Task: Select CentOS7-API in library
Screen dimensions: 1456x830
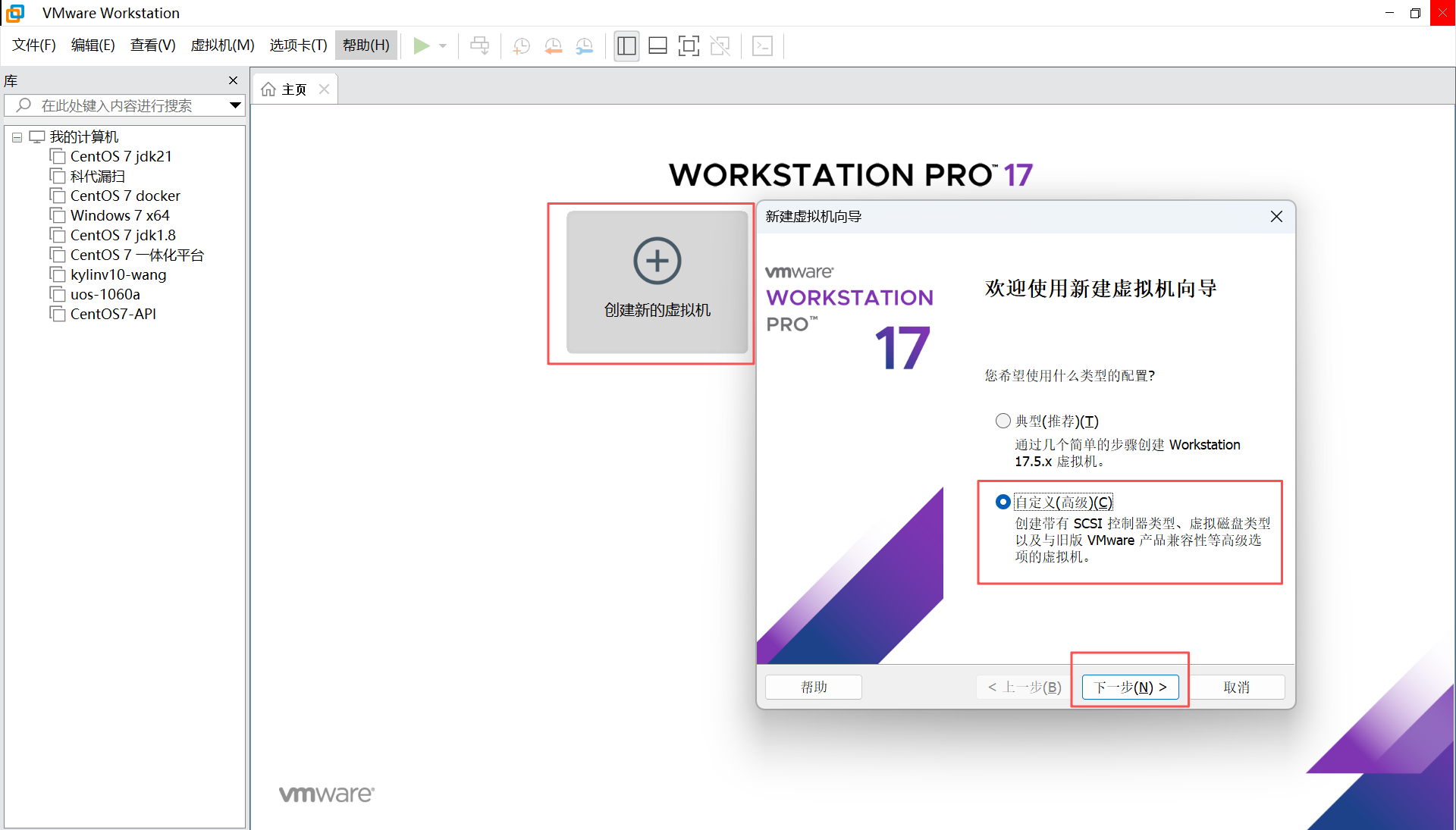Action: pos(113,314)
